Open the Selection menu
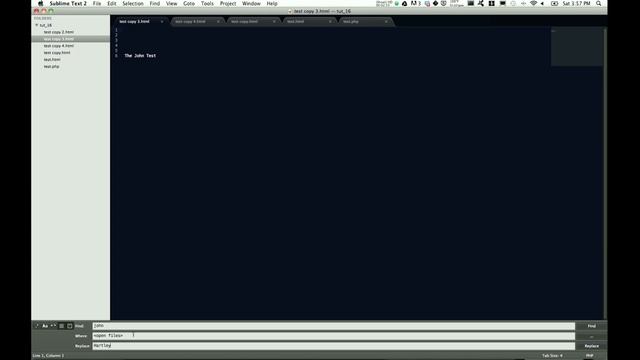Image resolution: width=640 pixels, height=360 pixels. 133,3
